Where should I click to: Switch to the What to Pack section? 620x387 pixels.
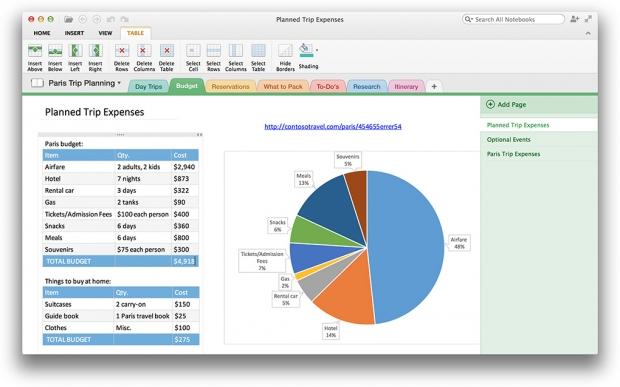click(x=283, y=87)
